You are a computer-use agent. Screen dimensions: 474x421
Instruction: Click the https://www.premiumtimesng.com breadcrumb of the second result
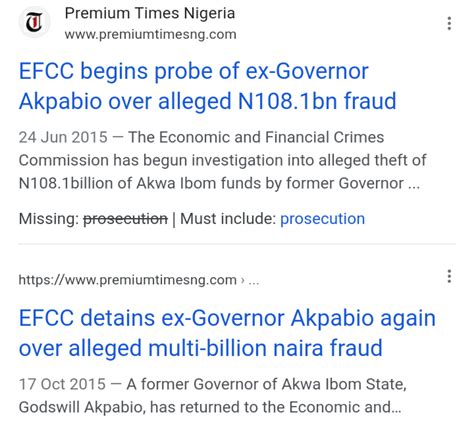tap(128, 280)
